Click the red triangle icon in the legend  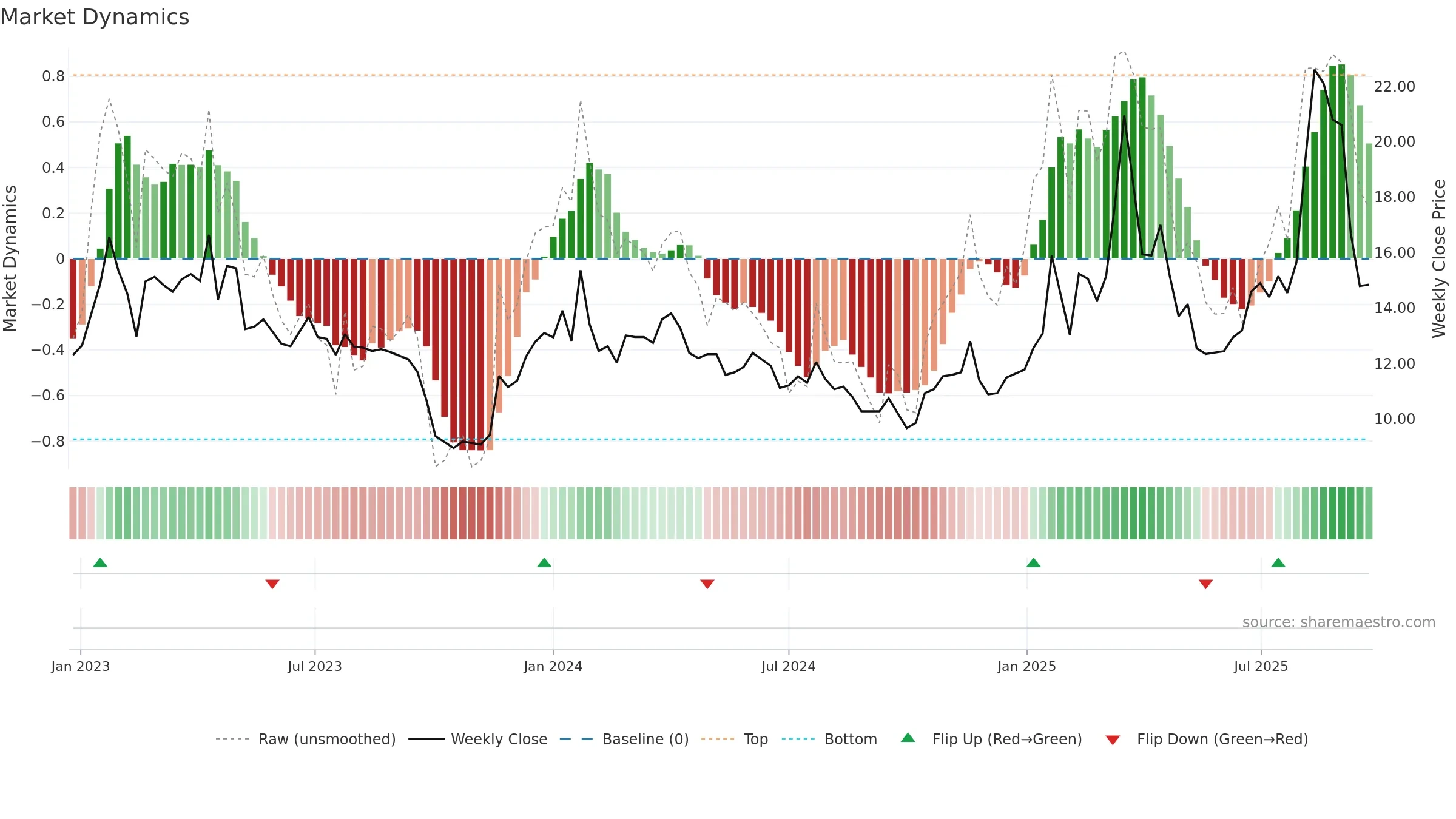click(x=1113, y=740)
